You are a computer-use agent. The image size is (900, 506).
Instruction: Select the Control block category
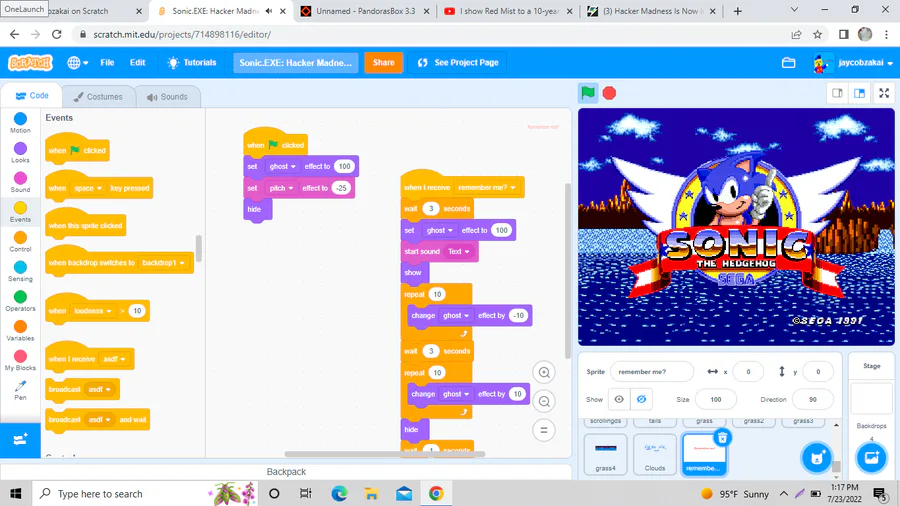tap(20, 242)
